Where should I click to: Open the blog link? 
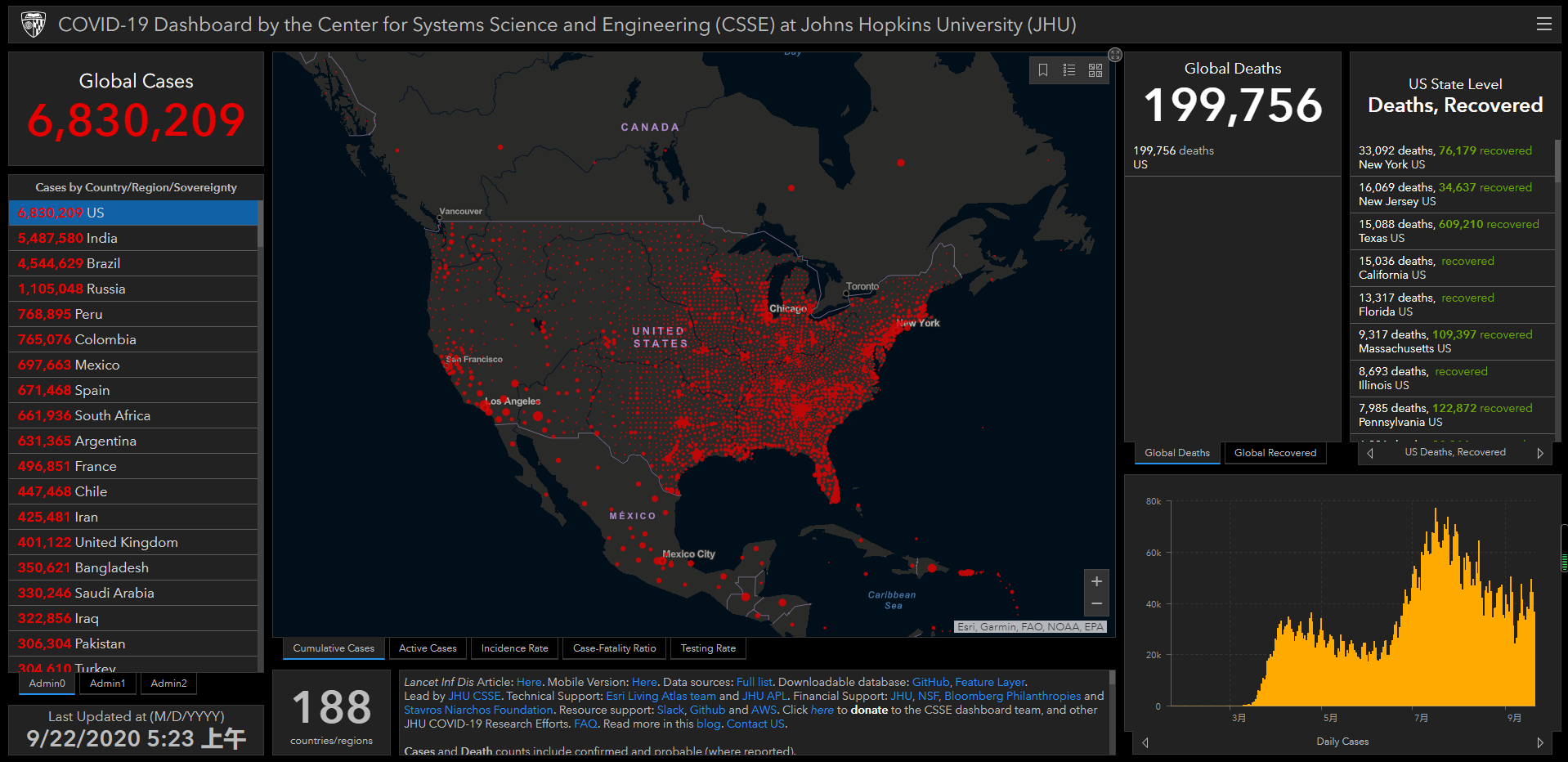tap(708, 724)
